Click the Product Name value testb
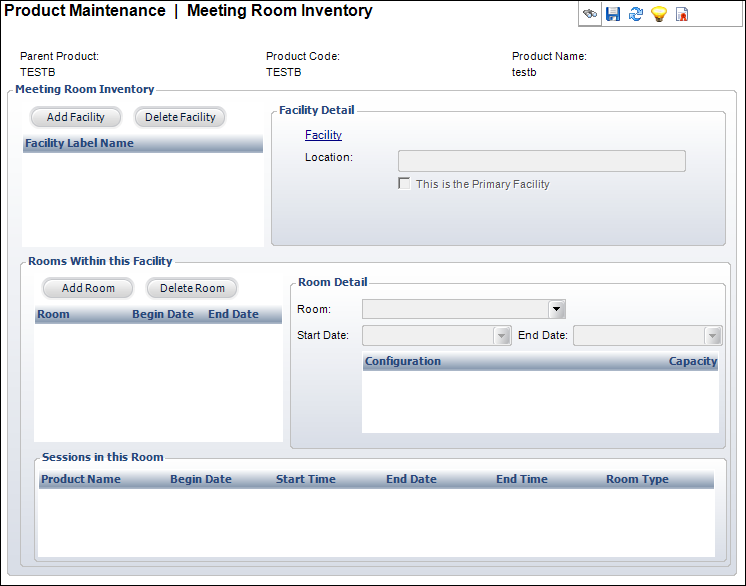Image resolution: width=746 pixels, height=586 pixels. pyautogui.click(x=524, y=72)
